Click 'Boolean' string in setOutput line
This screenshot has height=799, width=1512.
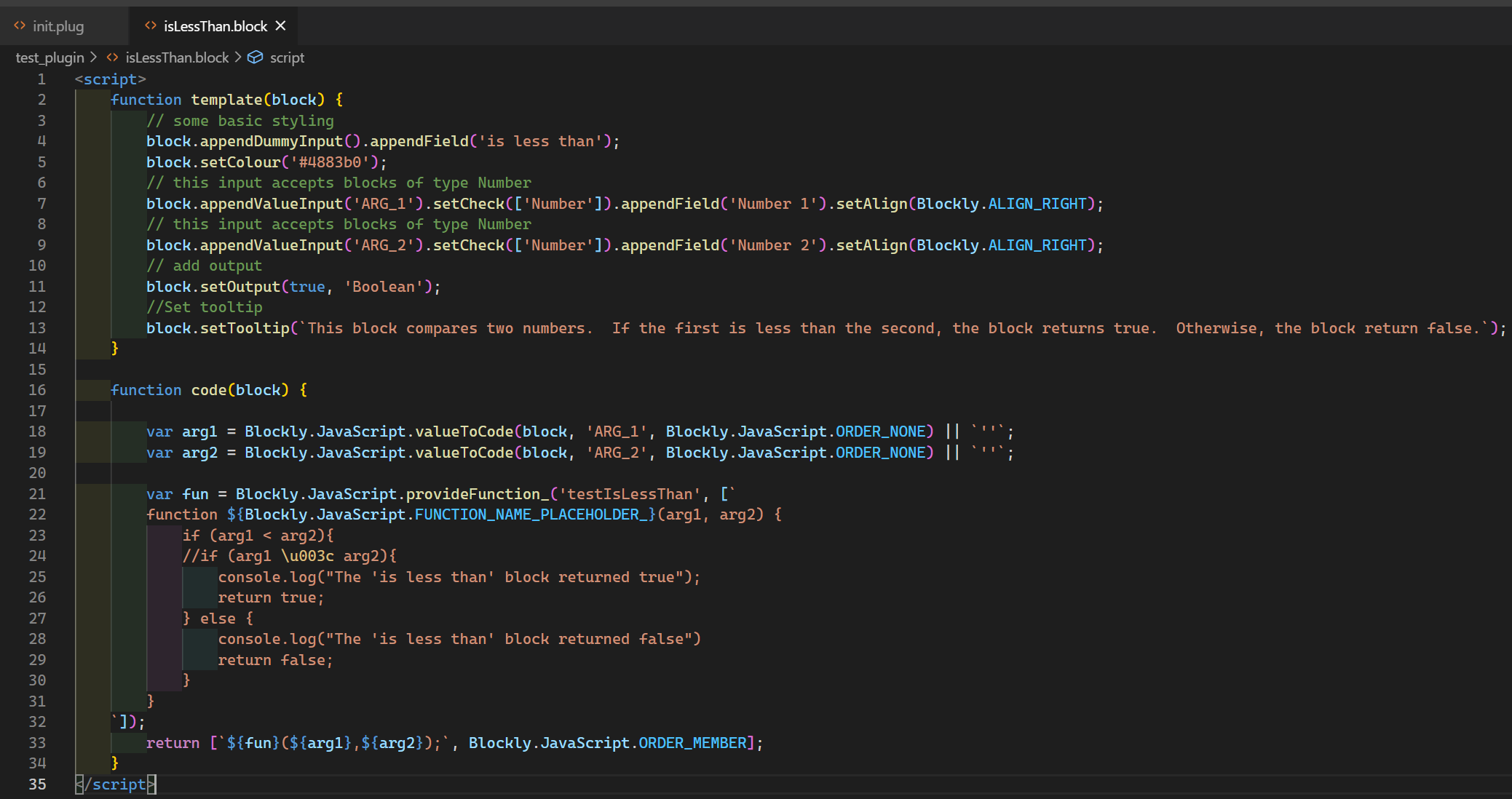pos(384,287)
